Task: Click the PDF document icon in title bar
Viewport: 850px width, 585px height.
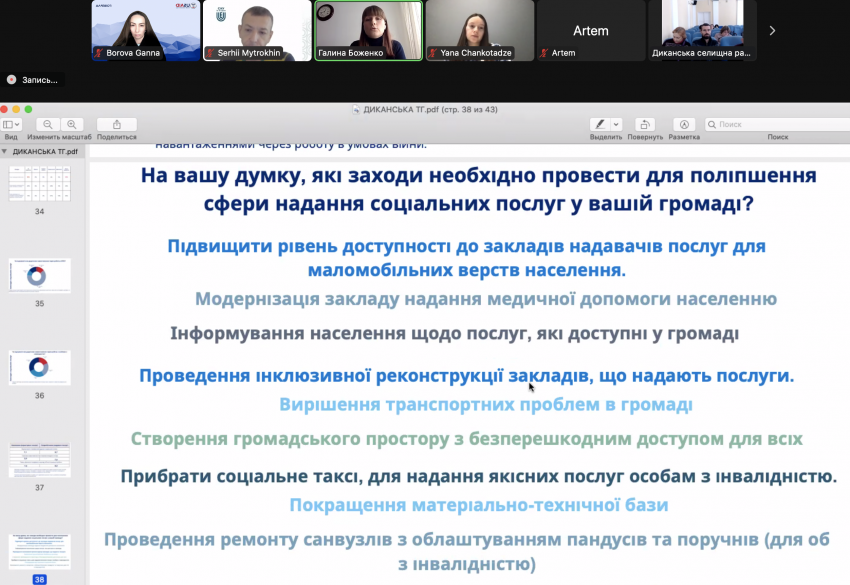Action: (356, 110)
